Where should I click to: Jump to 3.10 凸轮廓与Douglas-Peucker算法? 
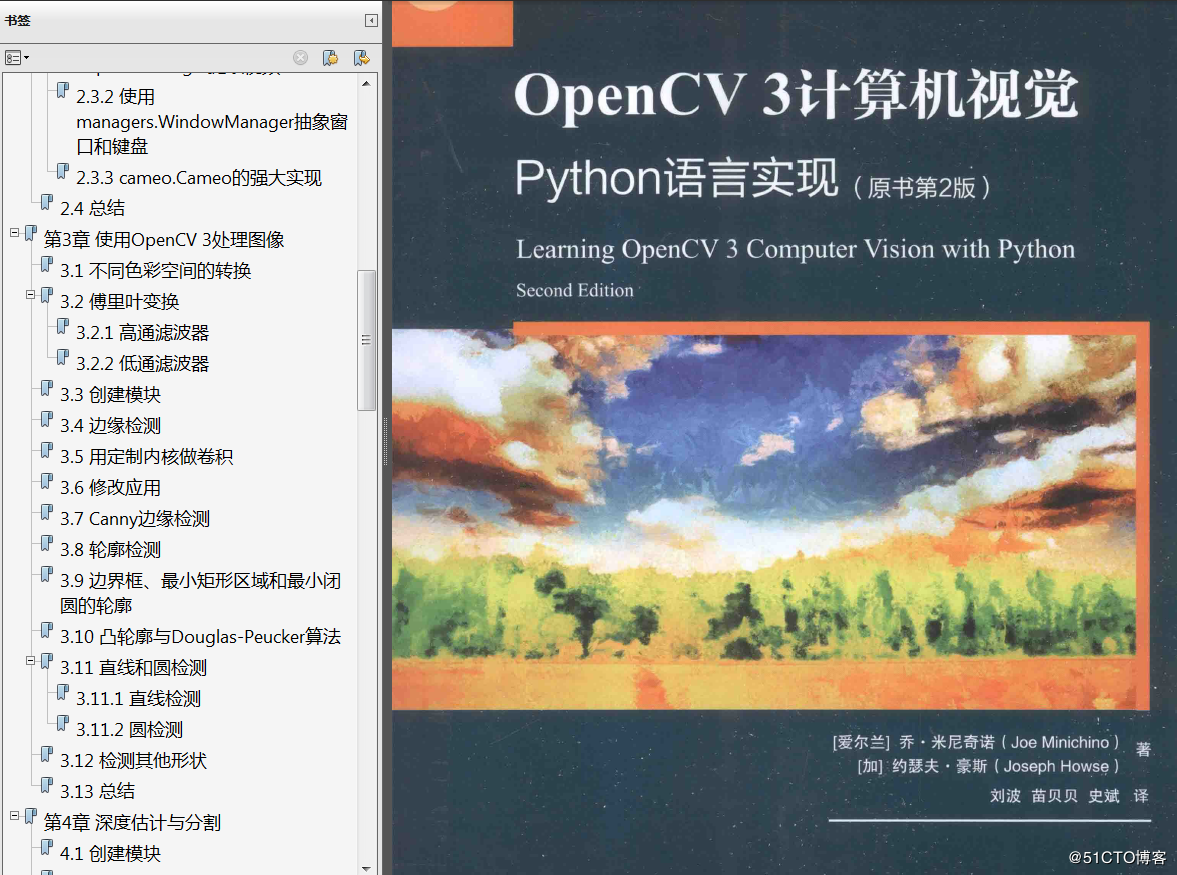(x=200, y=636)
